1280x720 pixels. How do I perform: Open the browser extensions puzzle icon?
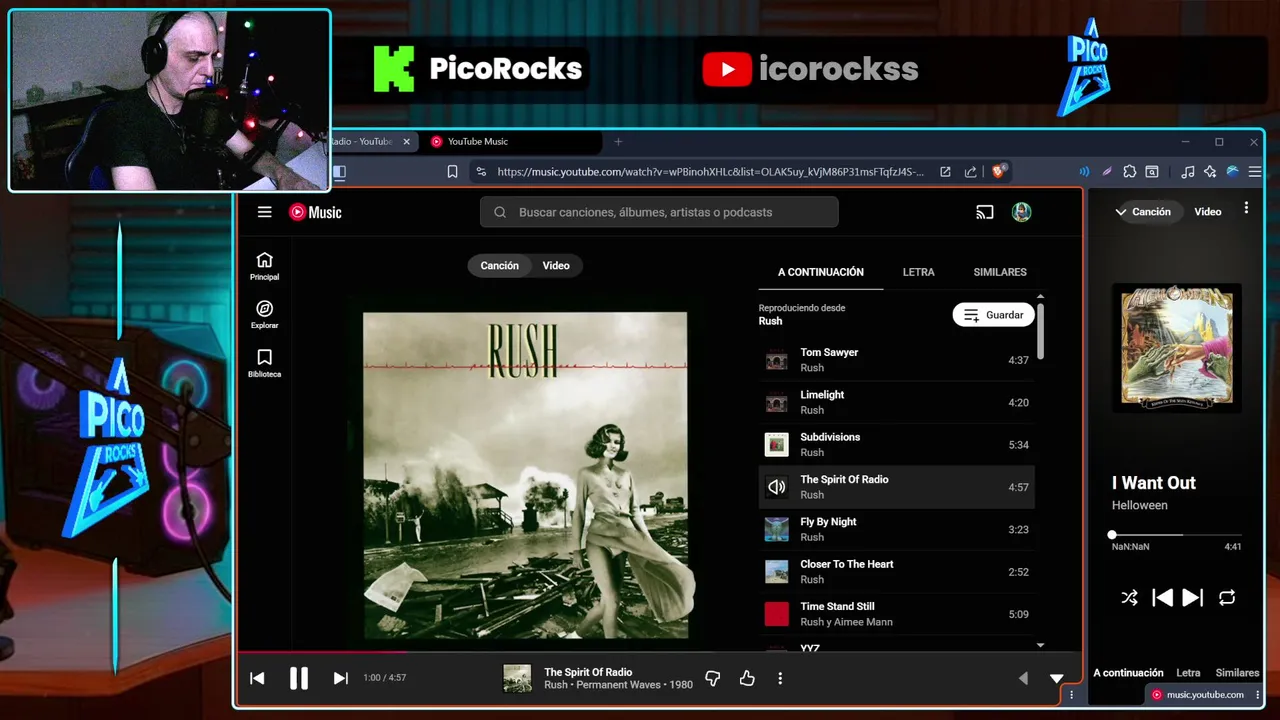(x=1130, y=172)
